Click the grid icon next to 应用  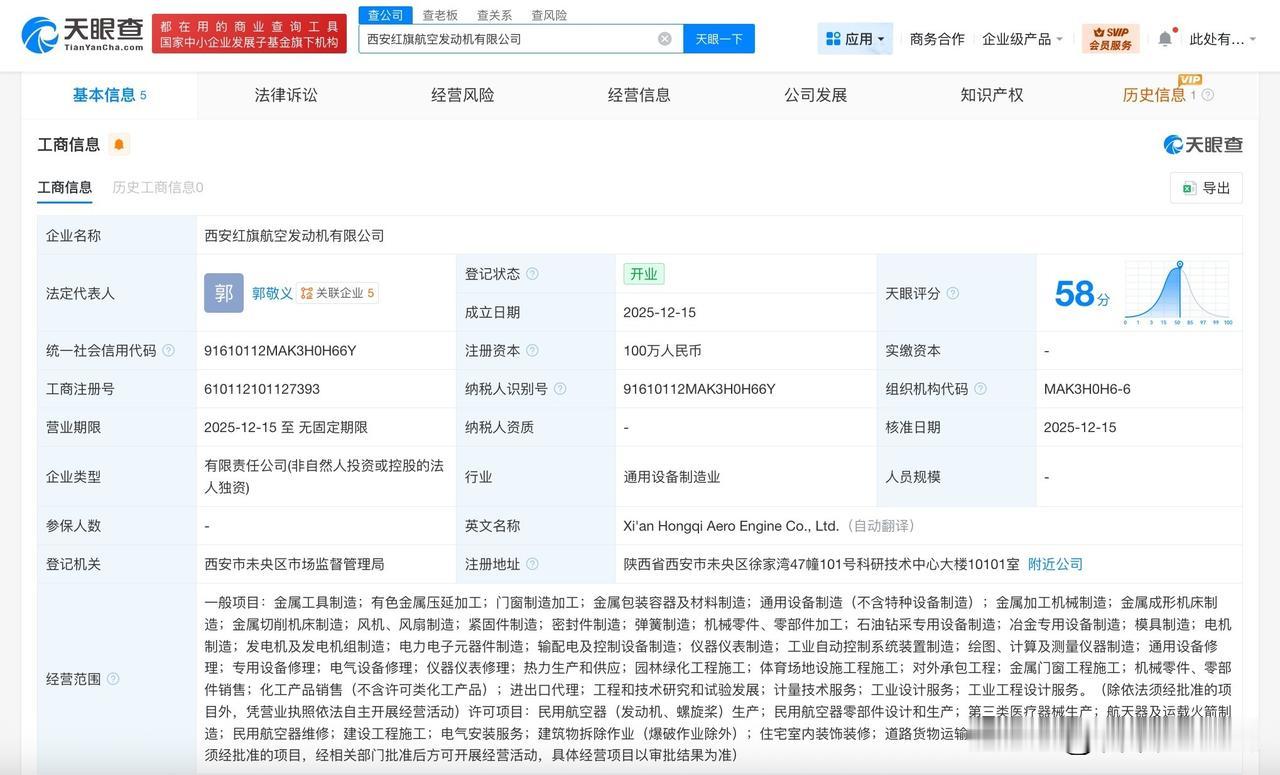tap(833, 38)
